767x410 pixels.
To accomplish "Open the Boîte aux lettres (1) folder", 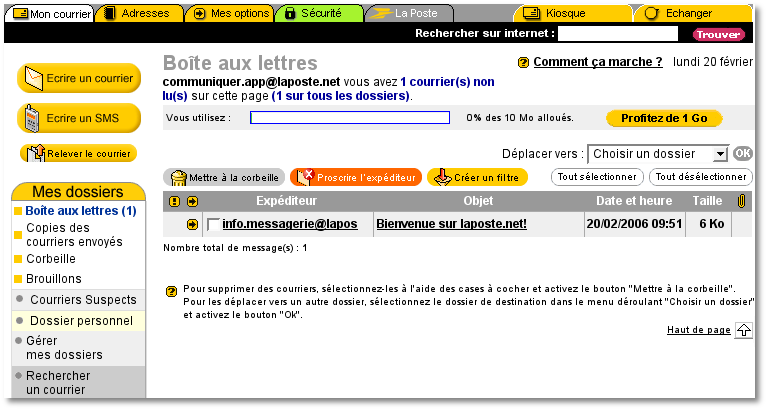I will pos(81,211).
